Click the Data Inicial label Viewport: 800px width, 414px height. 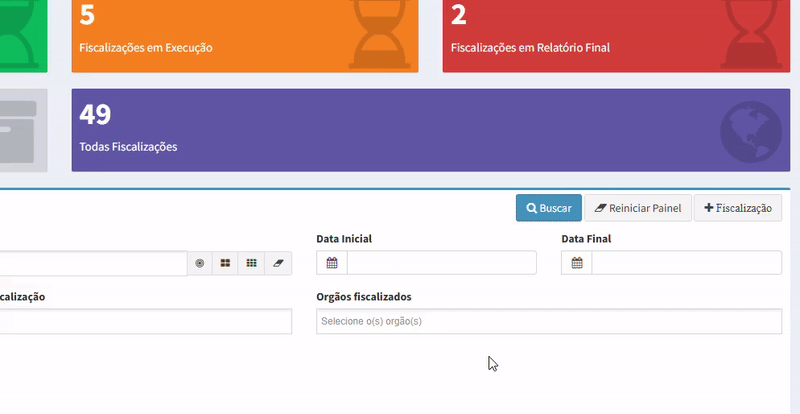(x=344, y=238)
